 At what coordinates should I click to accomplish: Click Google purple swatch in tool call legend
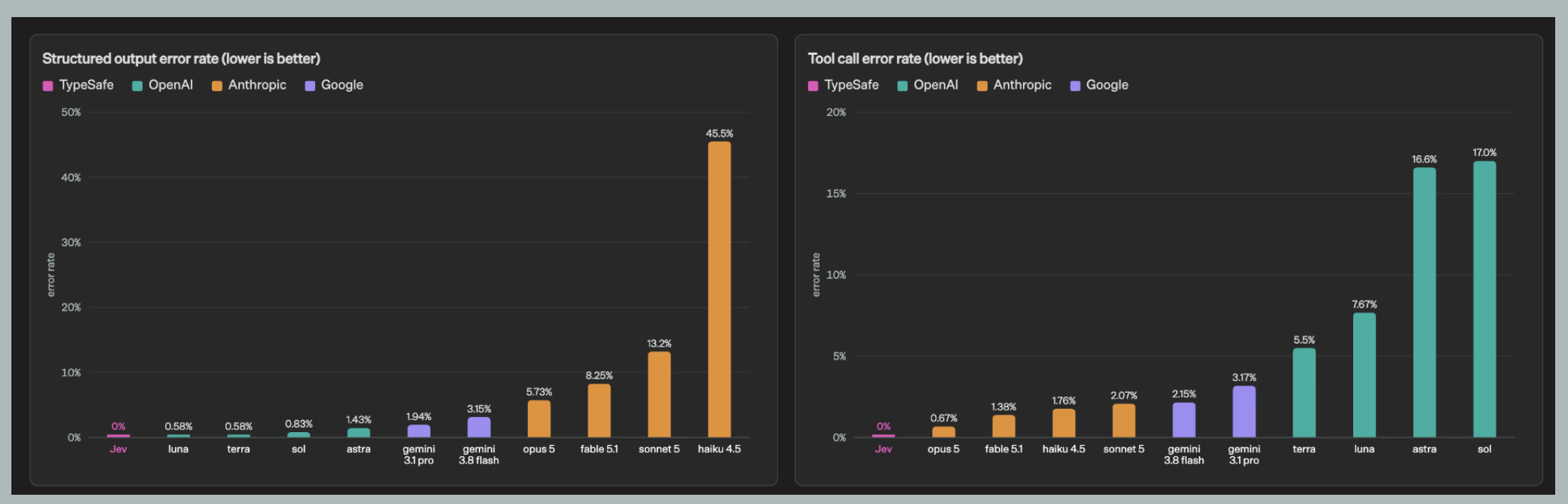1076,86
